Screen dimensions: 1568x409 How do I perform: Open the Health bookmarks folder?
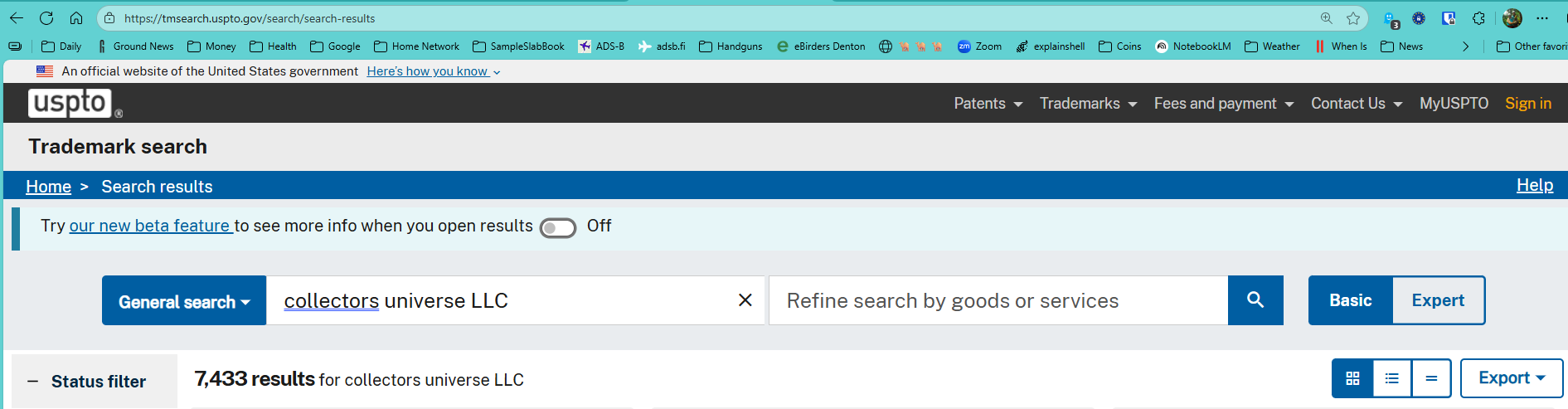(273, 46)
